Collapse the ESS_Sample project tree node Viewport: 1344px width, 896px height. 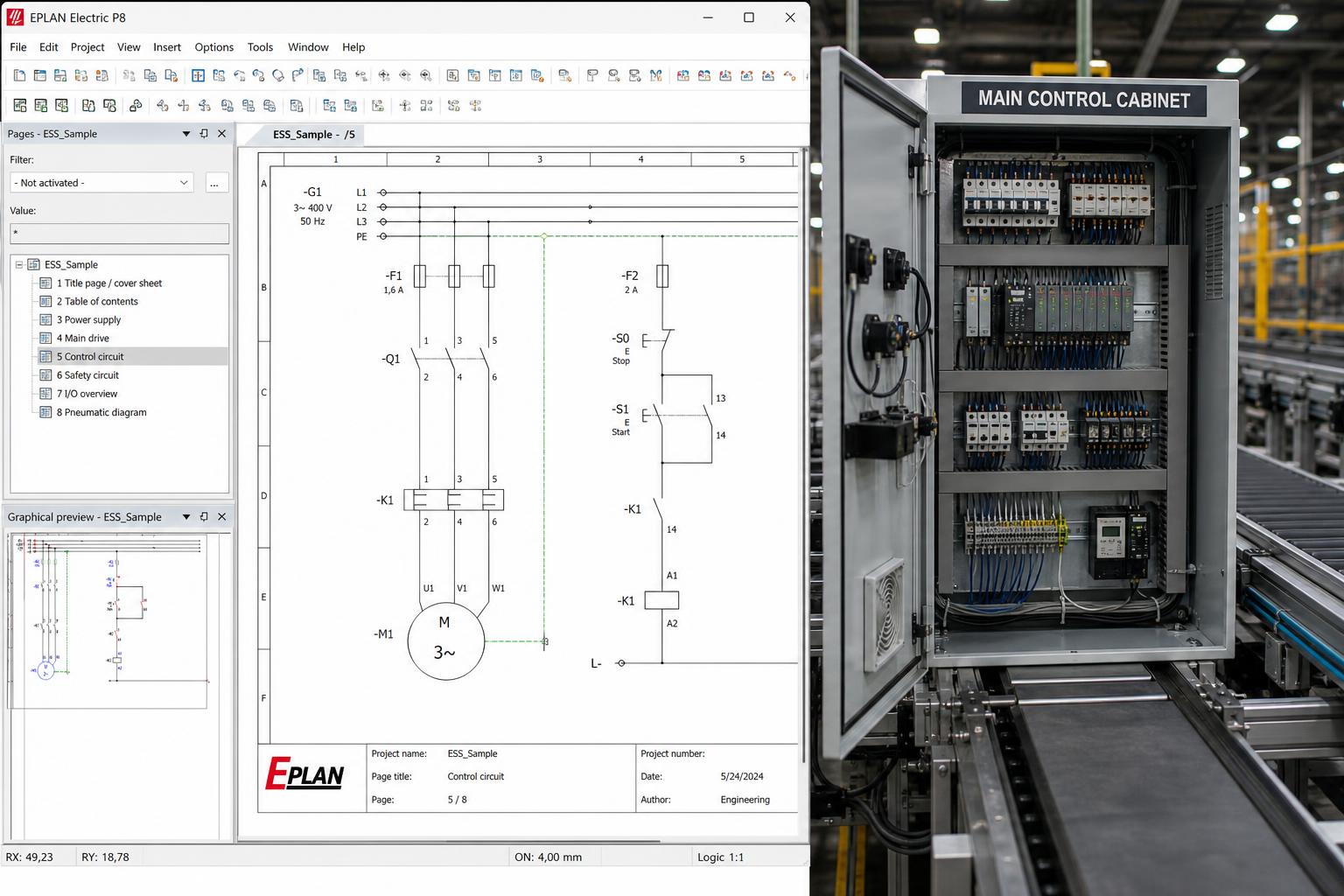pyautogui.click(x=19, y=264)
